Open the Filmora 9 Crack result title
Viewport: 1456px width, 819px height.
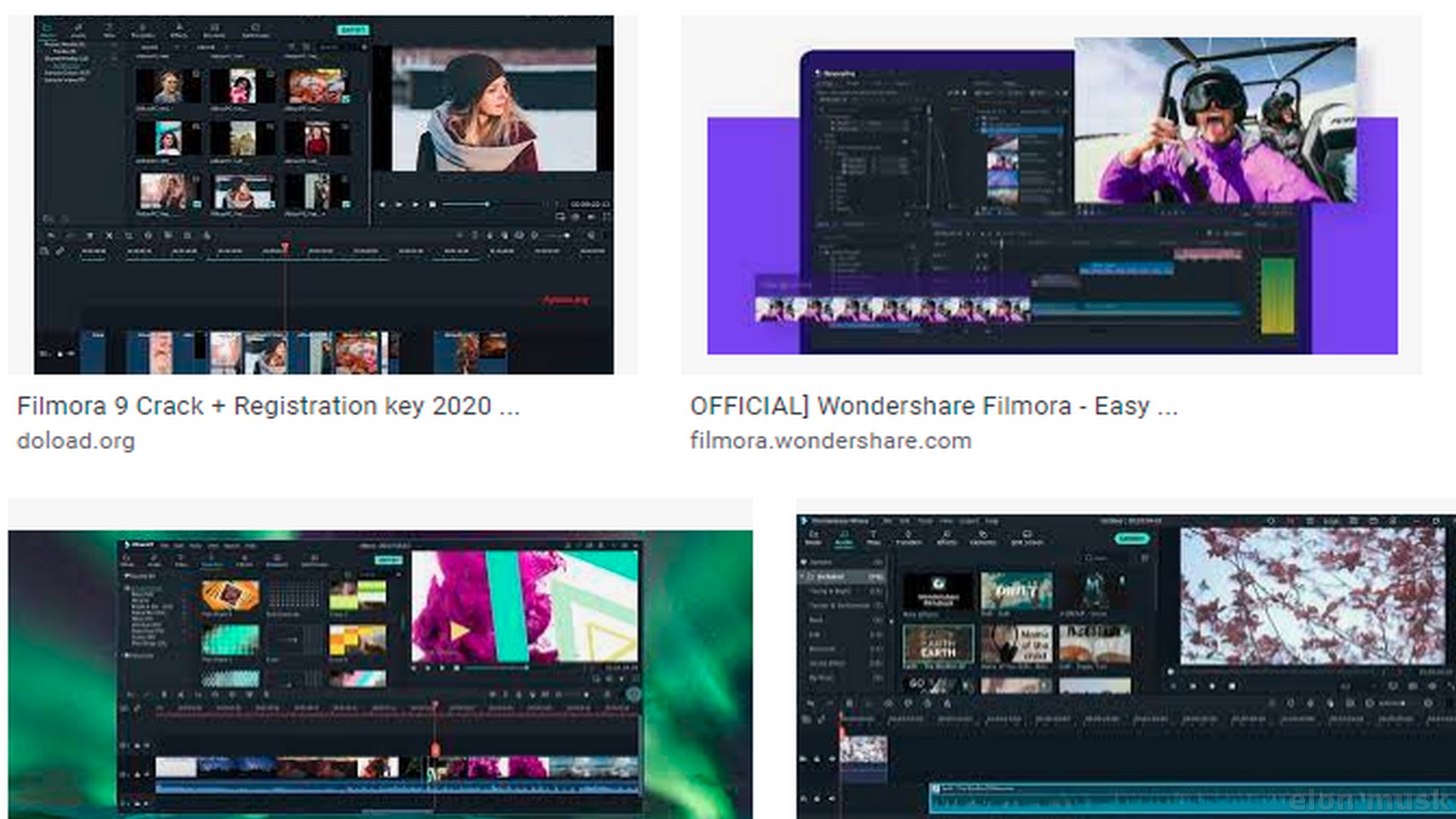(268, 406)
